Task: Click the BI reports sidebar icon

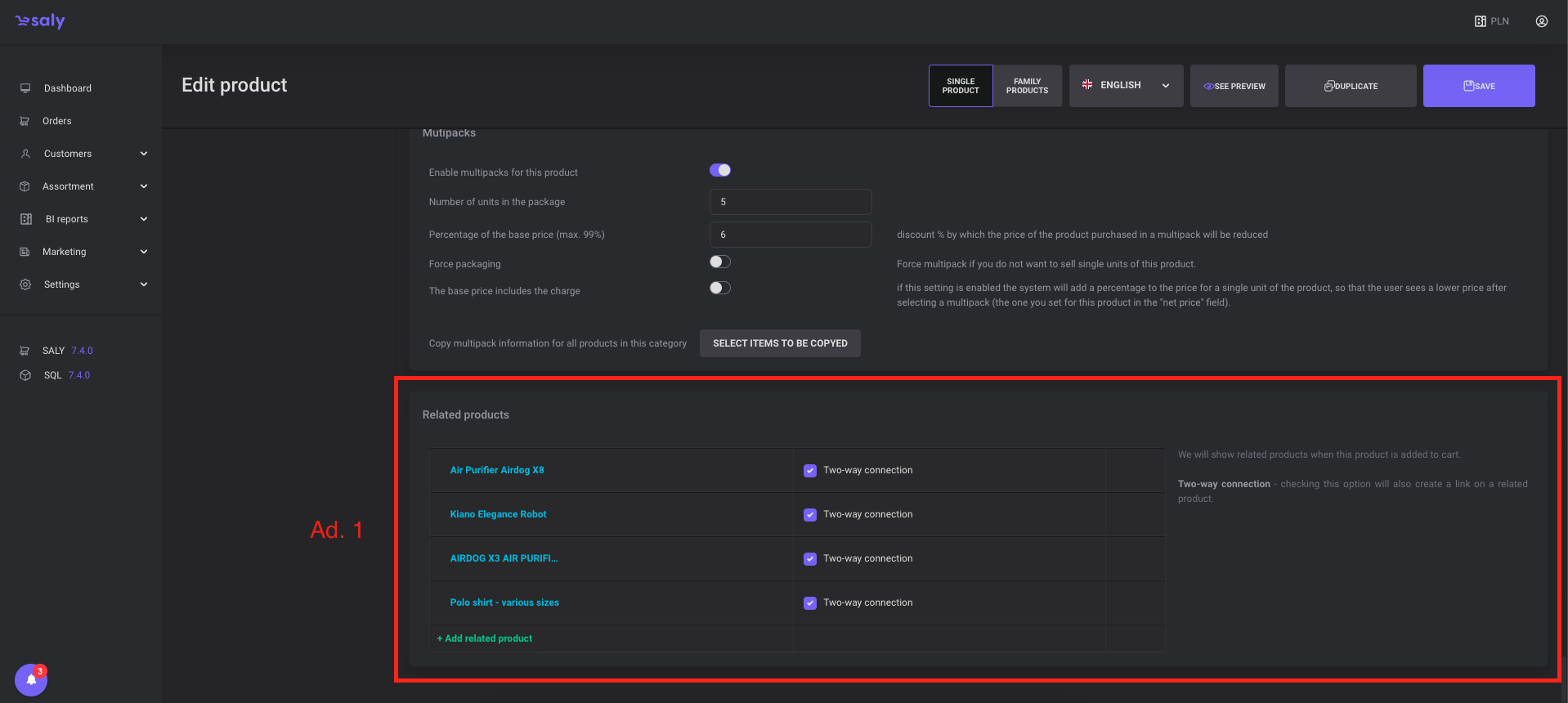Action: pos(26,219)
